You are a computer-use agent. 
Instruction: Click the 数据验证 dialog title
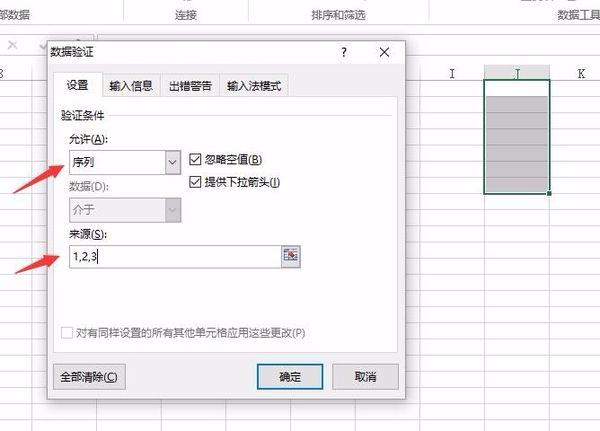click(x=72, y=52)
